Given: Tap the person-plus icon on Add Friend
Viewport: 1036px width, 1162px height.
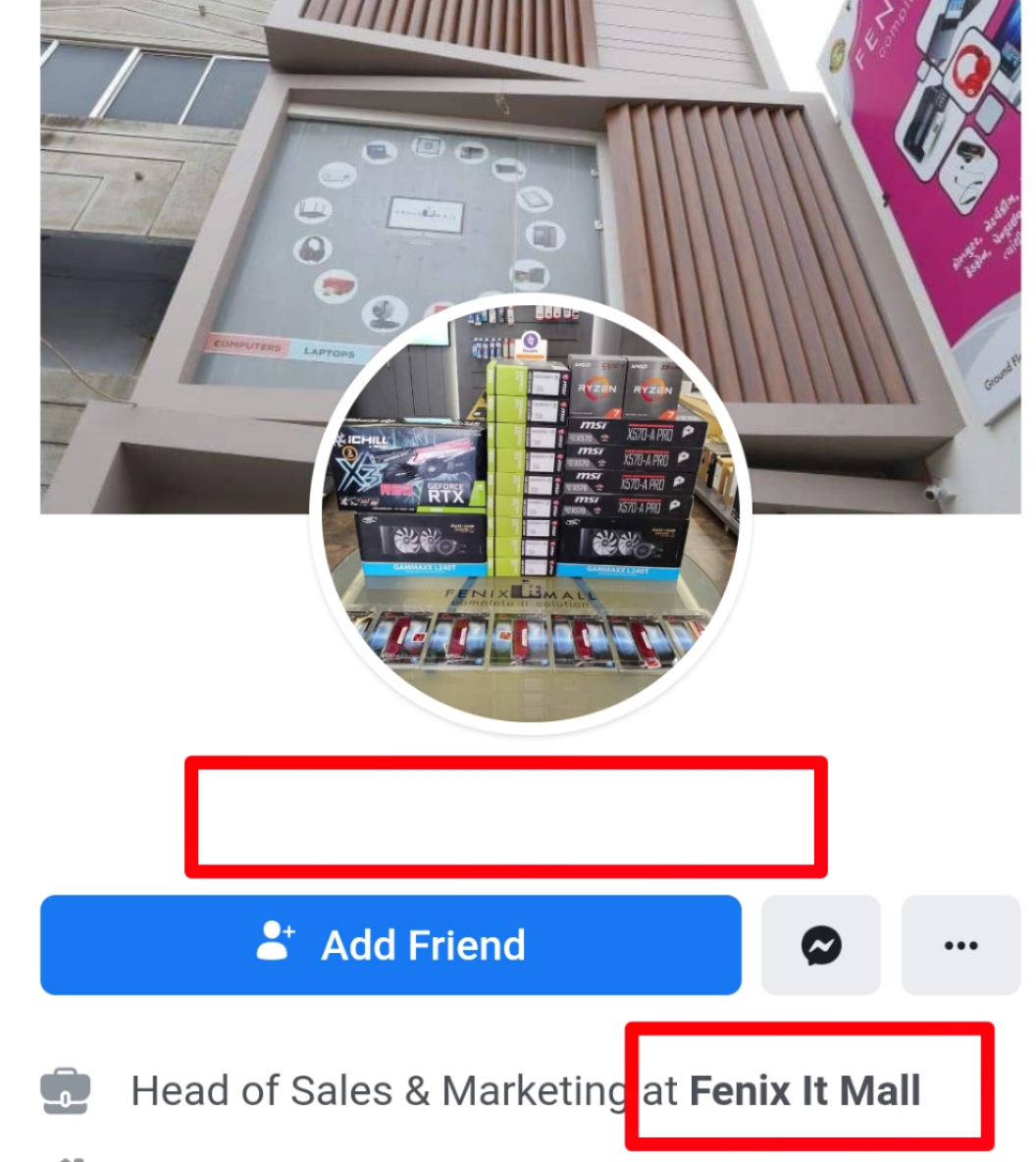Looking at the screenshot, I should (x=275, y=941).
